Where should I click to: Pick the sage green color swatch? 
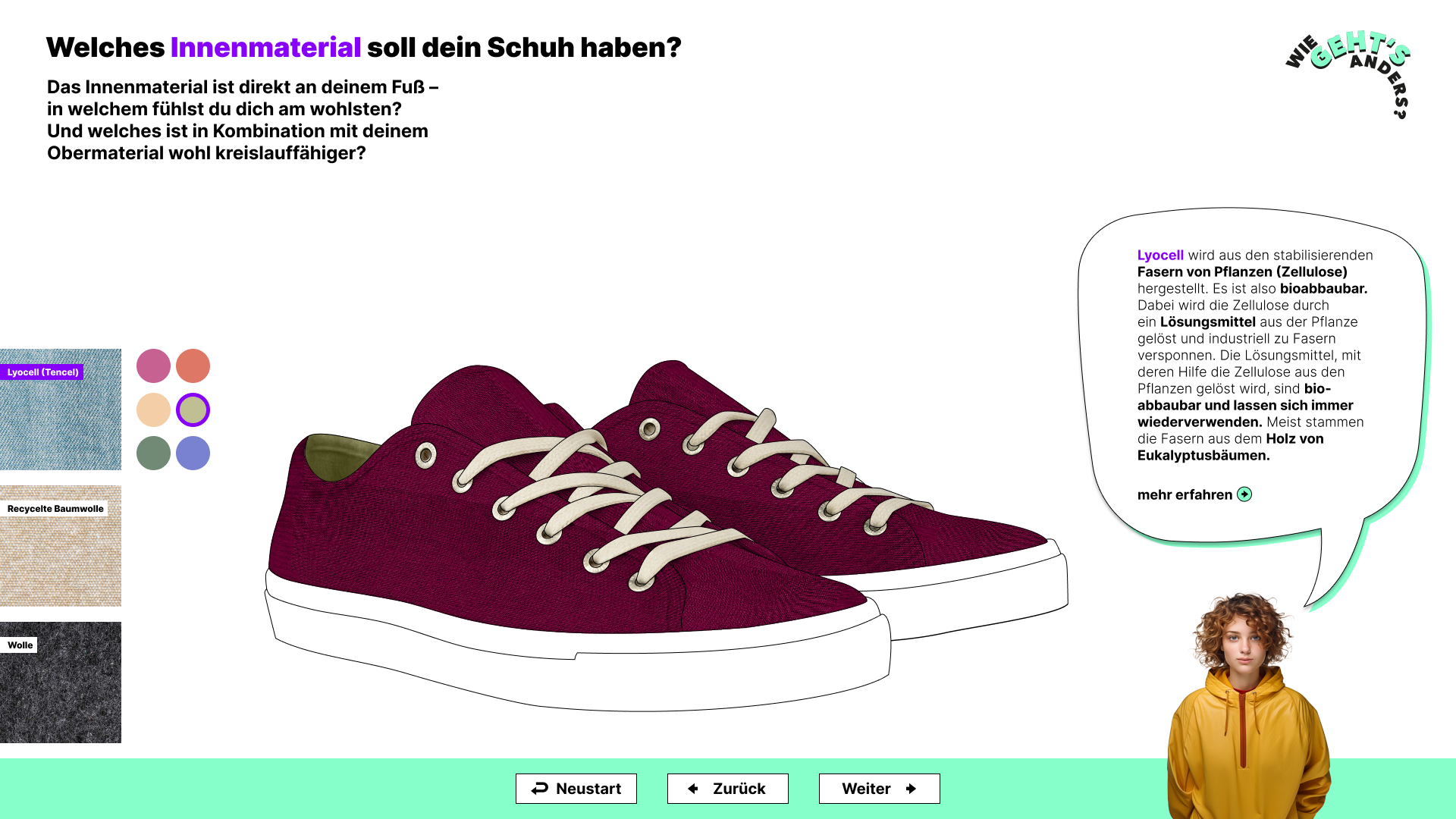[x=153, y=453]
